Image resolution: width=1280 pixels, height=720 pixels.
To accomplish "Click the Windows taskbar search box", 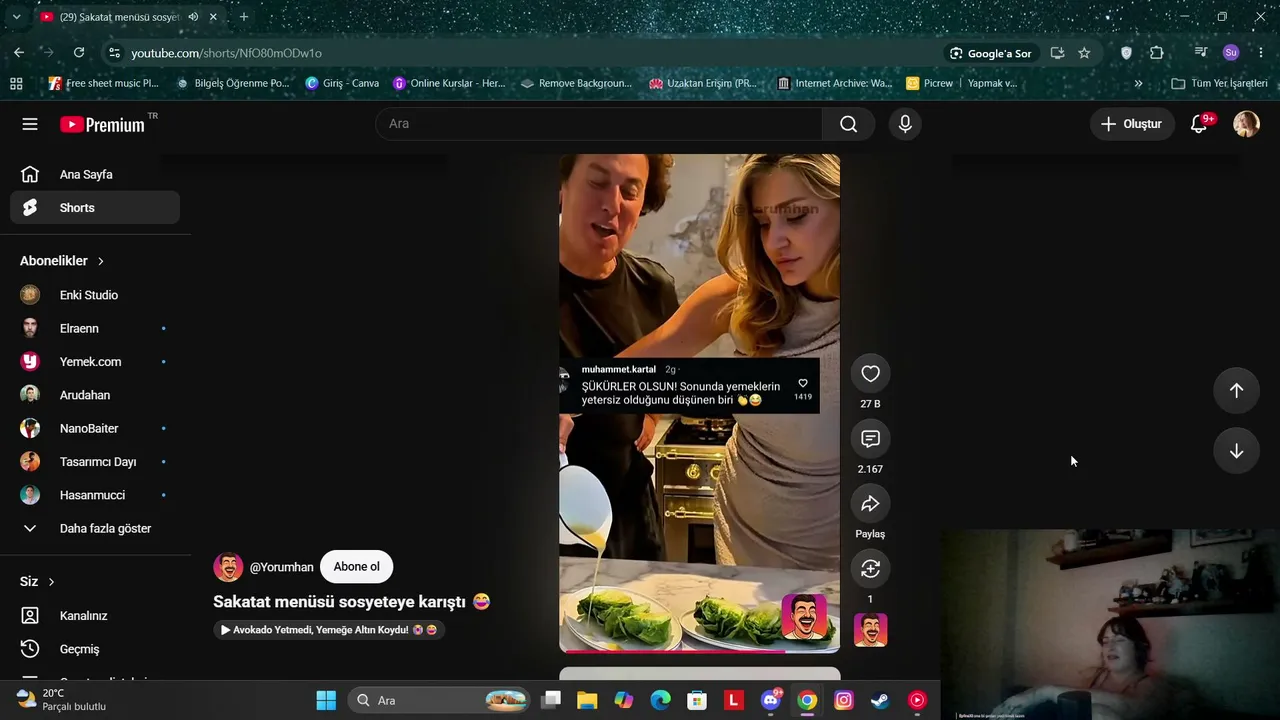I will click(441, 700).
